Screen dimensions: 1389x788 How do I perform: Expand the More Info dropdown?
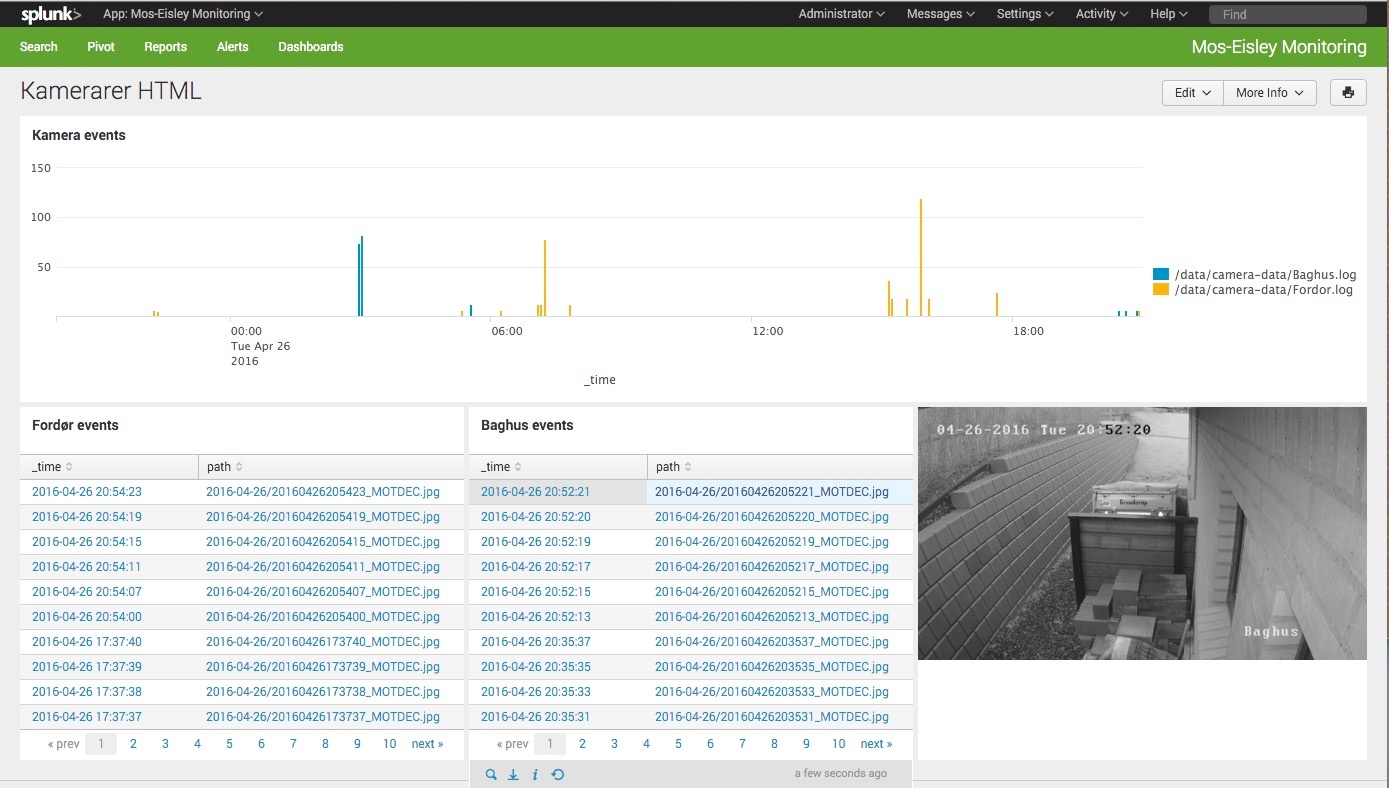click(1269, 93)
